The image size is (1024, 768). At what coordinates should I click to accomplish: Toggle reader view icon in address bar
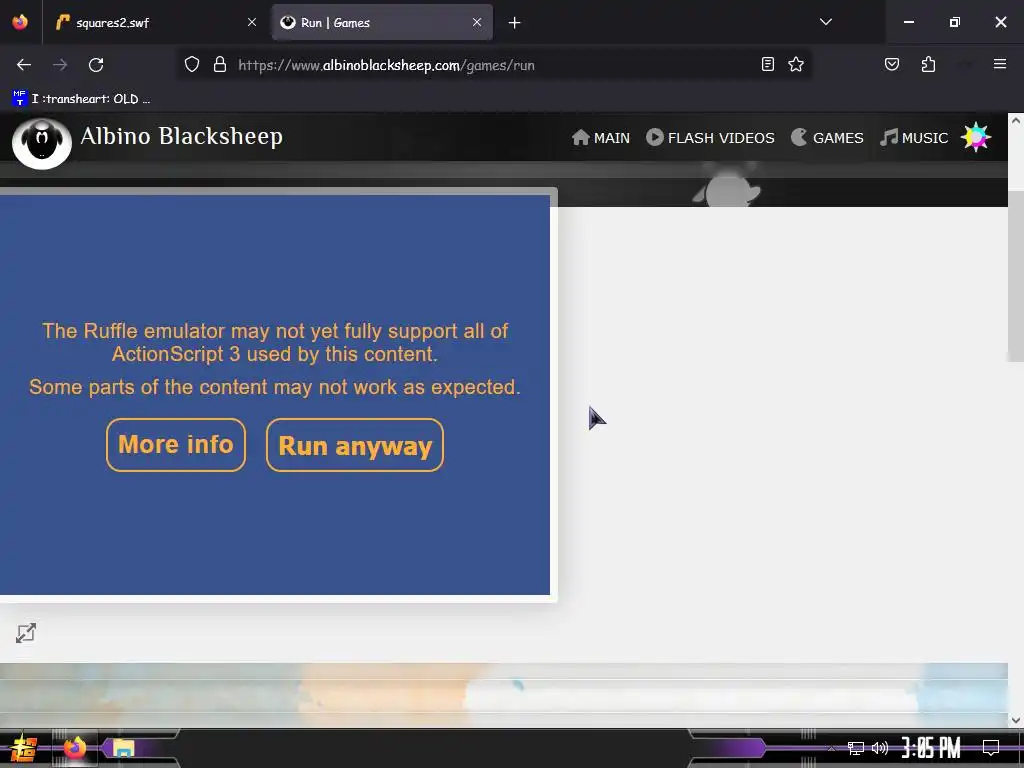[x=768, y=64]
